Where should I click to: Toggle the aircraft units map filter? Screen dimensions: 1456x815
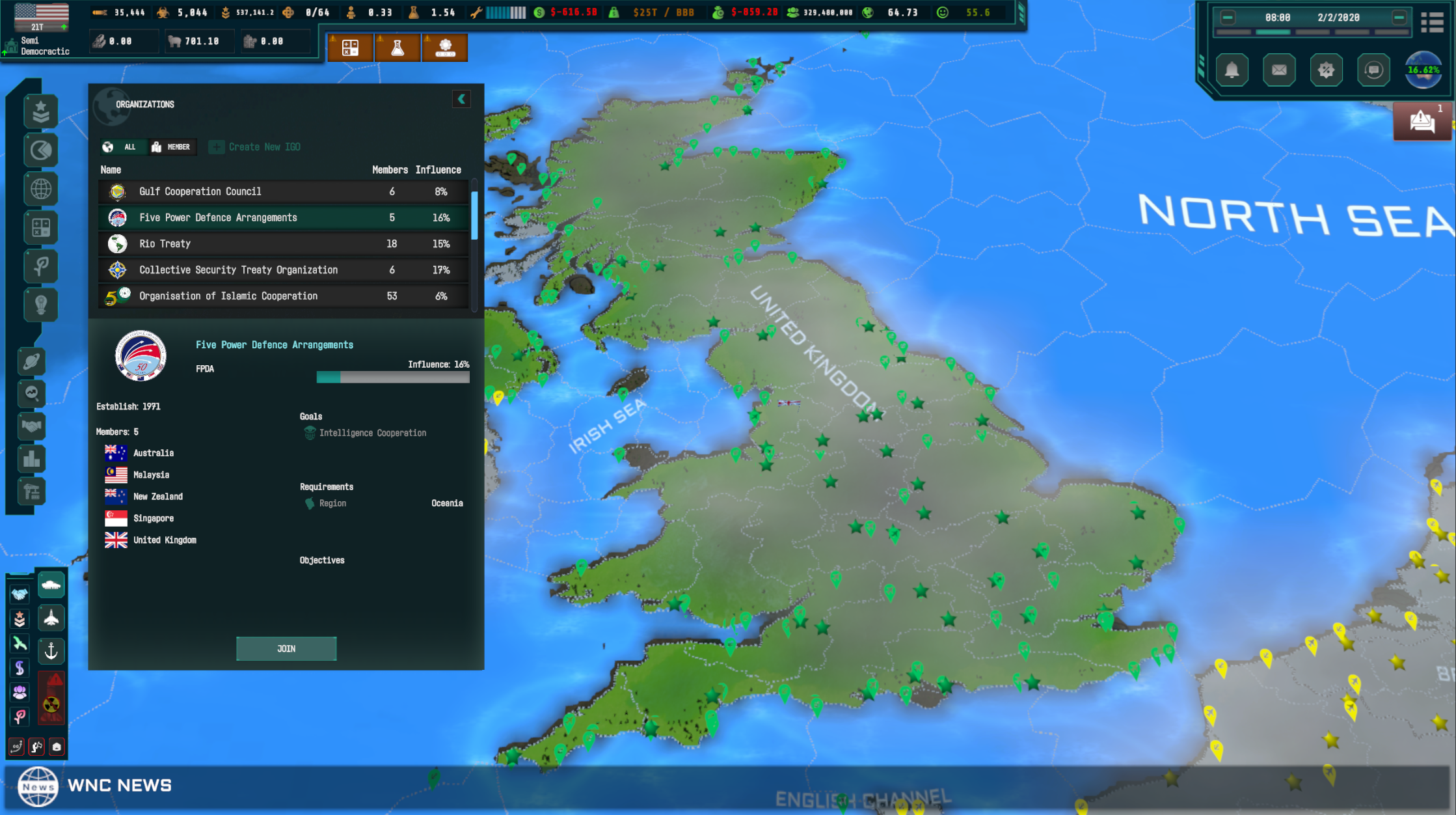point(51,618)
